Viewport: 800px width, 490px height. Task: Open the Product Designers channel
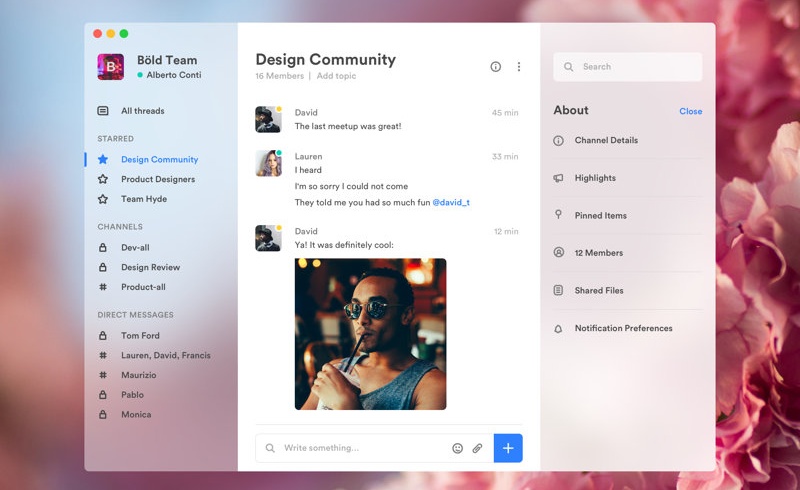coord(158,179)
